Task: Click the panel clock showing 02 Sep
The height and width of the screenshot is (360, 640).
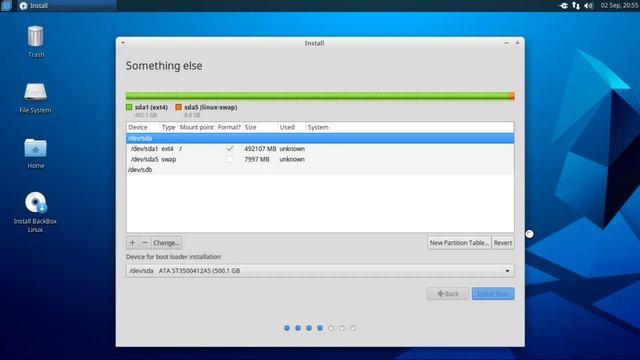Action: [619, 5]
